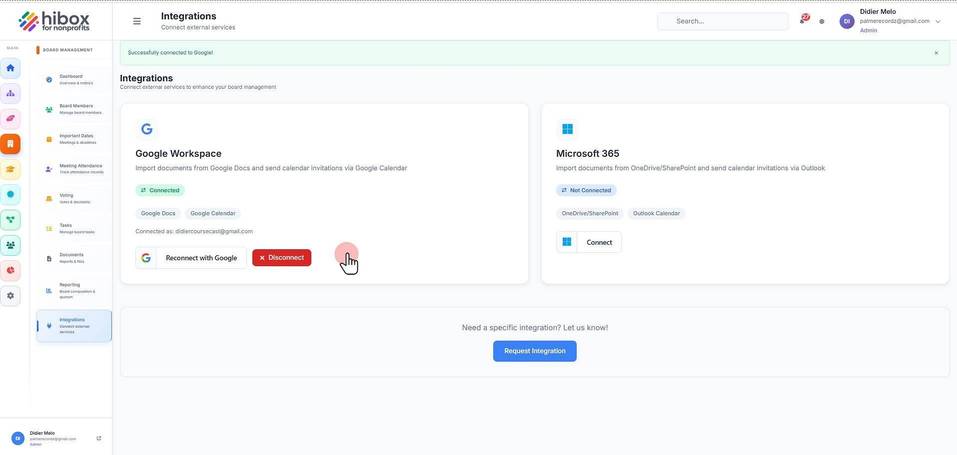The height and width of the screenshot is (455, 957).
Task: Click the Not Connected status badge
Action: 586,191
